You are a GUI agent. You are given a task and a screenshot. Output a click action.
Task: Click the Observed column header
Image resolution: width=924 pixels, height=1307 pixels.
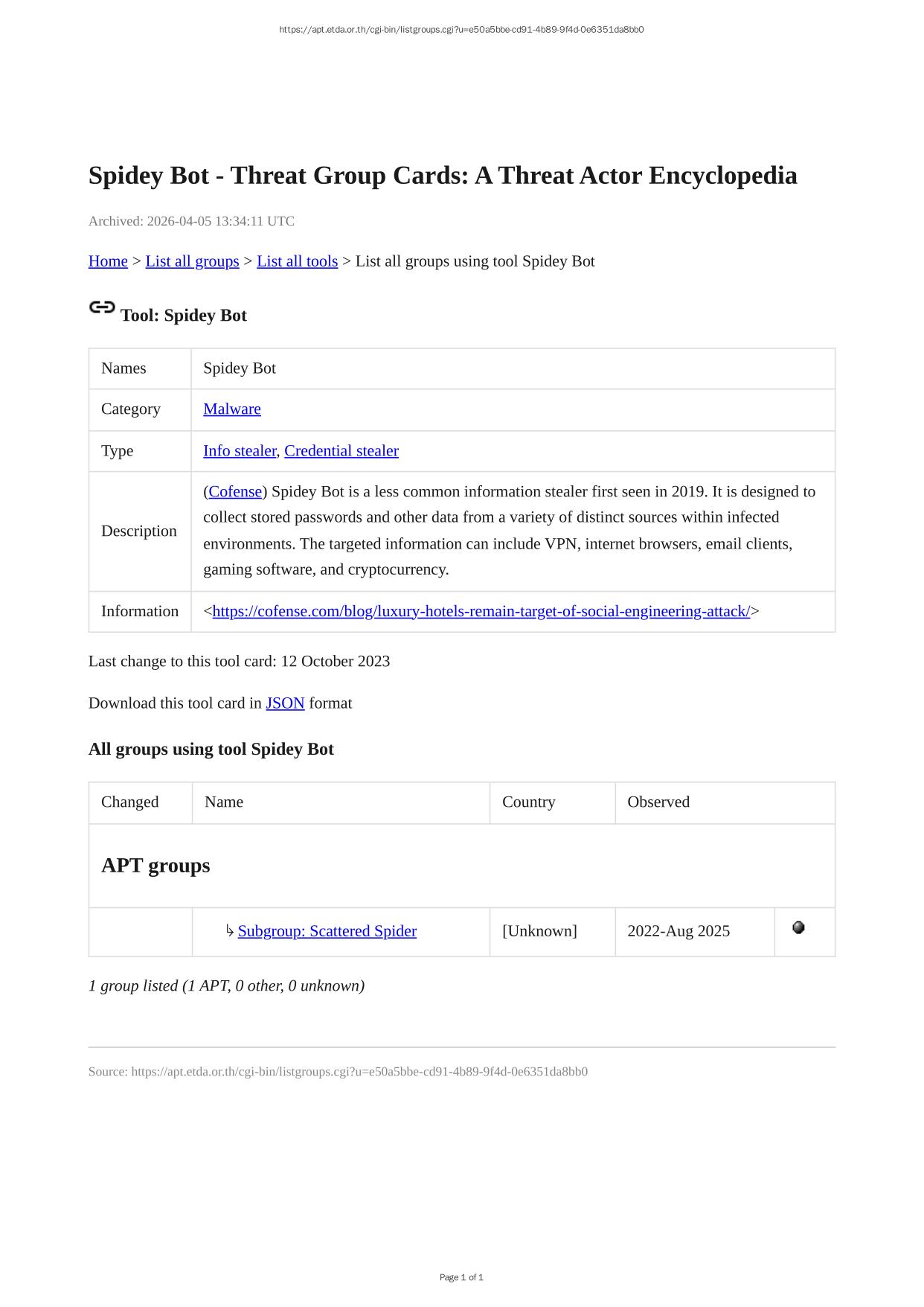click(x=658, y=802)
